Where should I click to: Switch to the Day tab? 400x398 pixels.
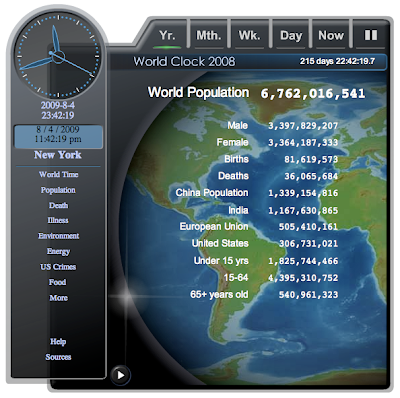291,35
